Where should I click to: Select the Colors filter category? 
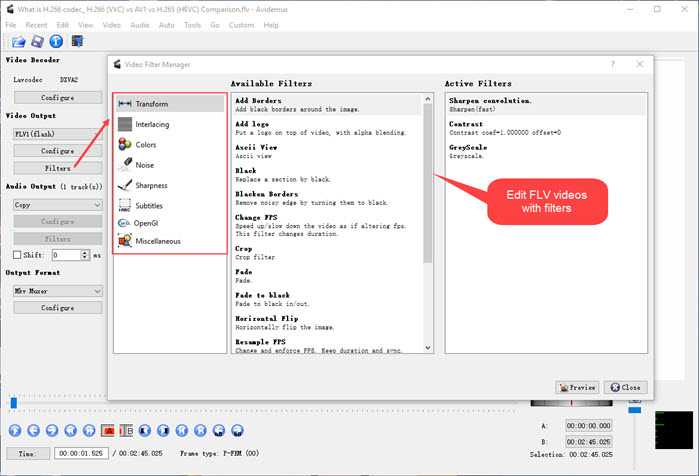pyautogui.click(x=145, y=144)
